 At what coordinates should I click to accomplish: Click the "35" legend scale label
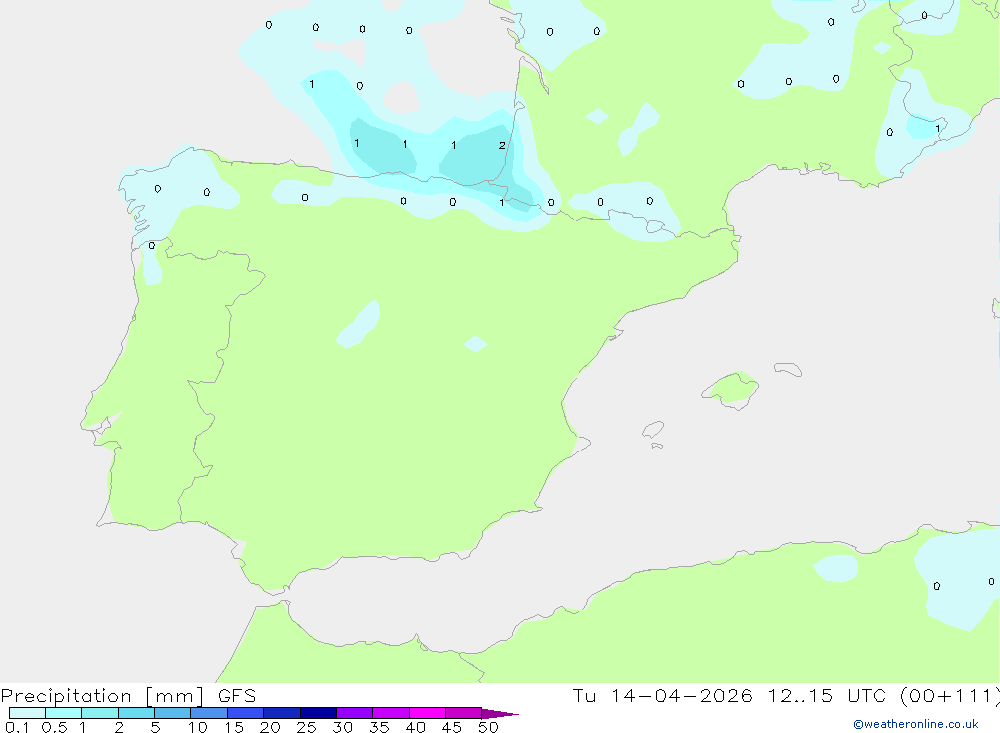[379, 727]
